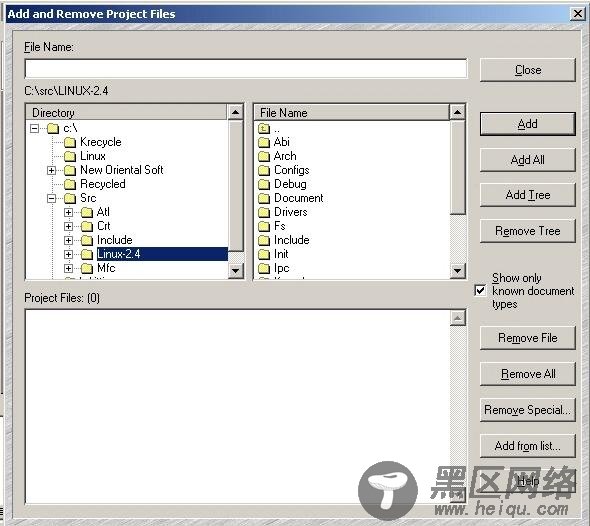
Task: Toggle 'Show only known document types' checkbox
Action: [x=481, y=290]
